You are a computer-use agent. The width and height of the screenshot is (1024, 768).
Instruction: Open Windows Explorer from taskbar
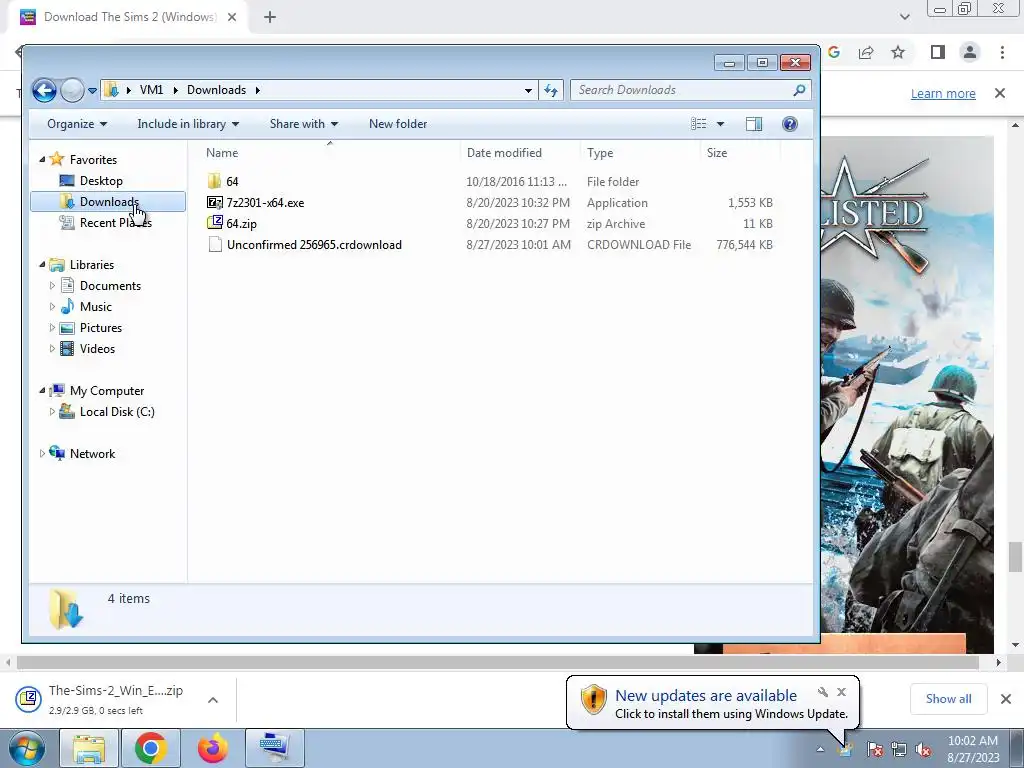[89, 748]
